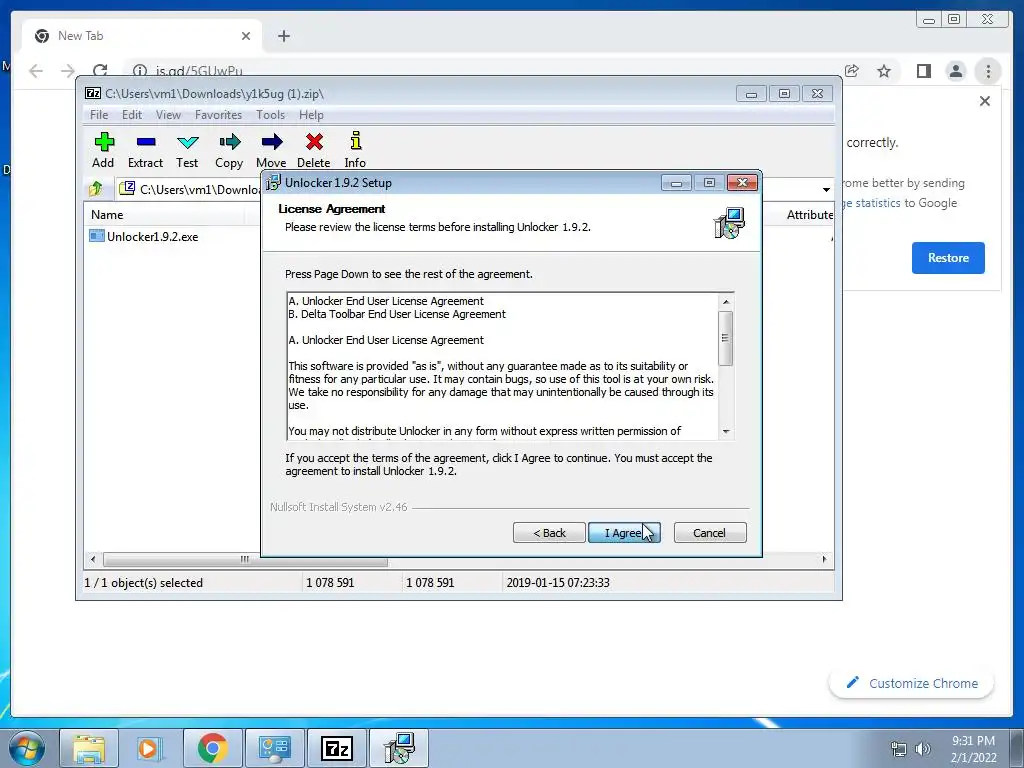
Task: Open the Windows Start menu
Action: 26,748
